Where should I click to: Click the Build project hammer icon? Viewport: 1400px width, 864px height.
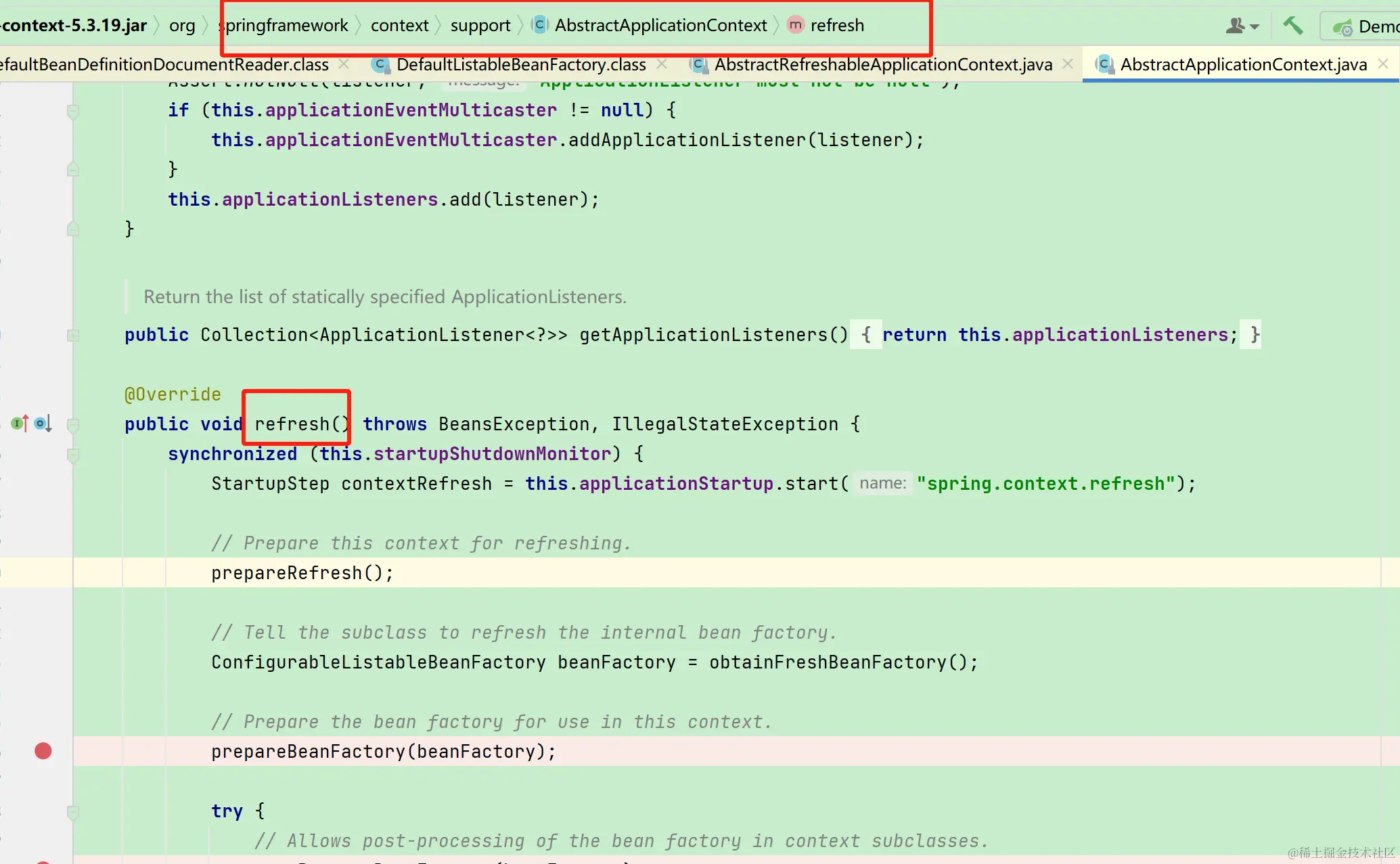tap(1292, 26)
